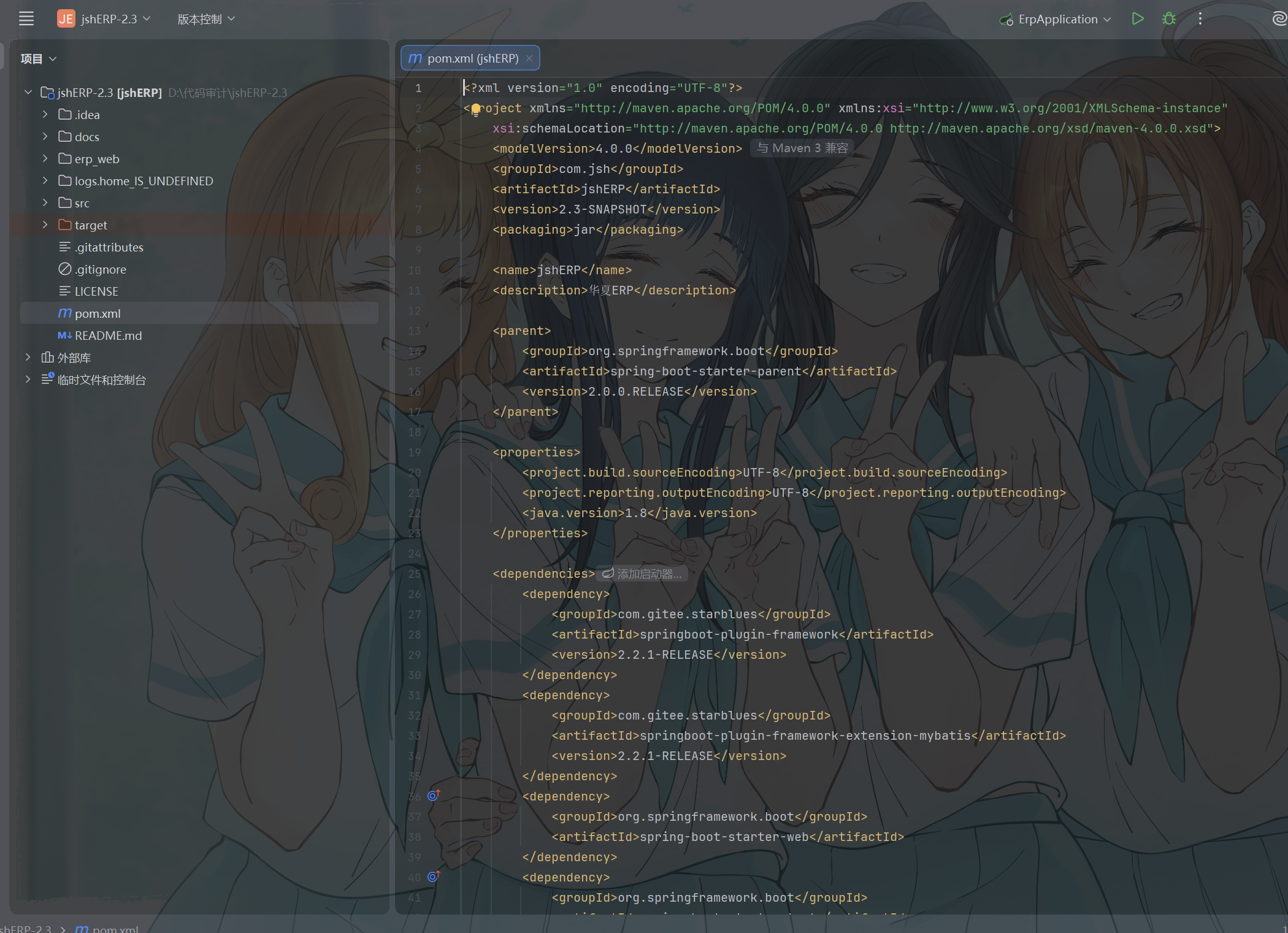
Task: Click the 2.3-SNAPSHOT version text
Action: click(x=603, y=209)
